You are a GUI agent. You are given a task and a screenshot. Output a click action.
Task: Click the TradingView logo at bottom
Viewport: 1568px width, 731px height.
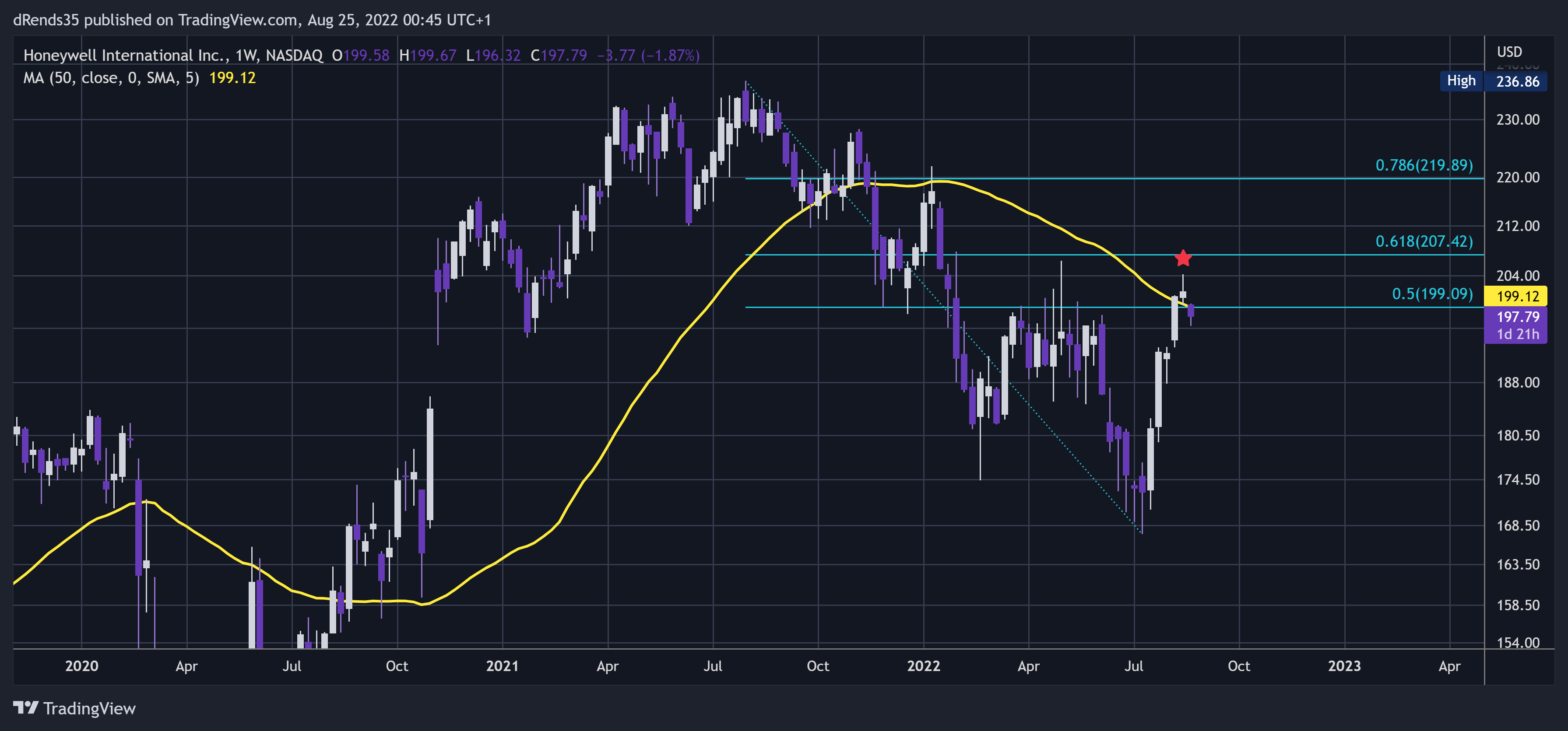click(x=74, y=709)
